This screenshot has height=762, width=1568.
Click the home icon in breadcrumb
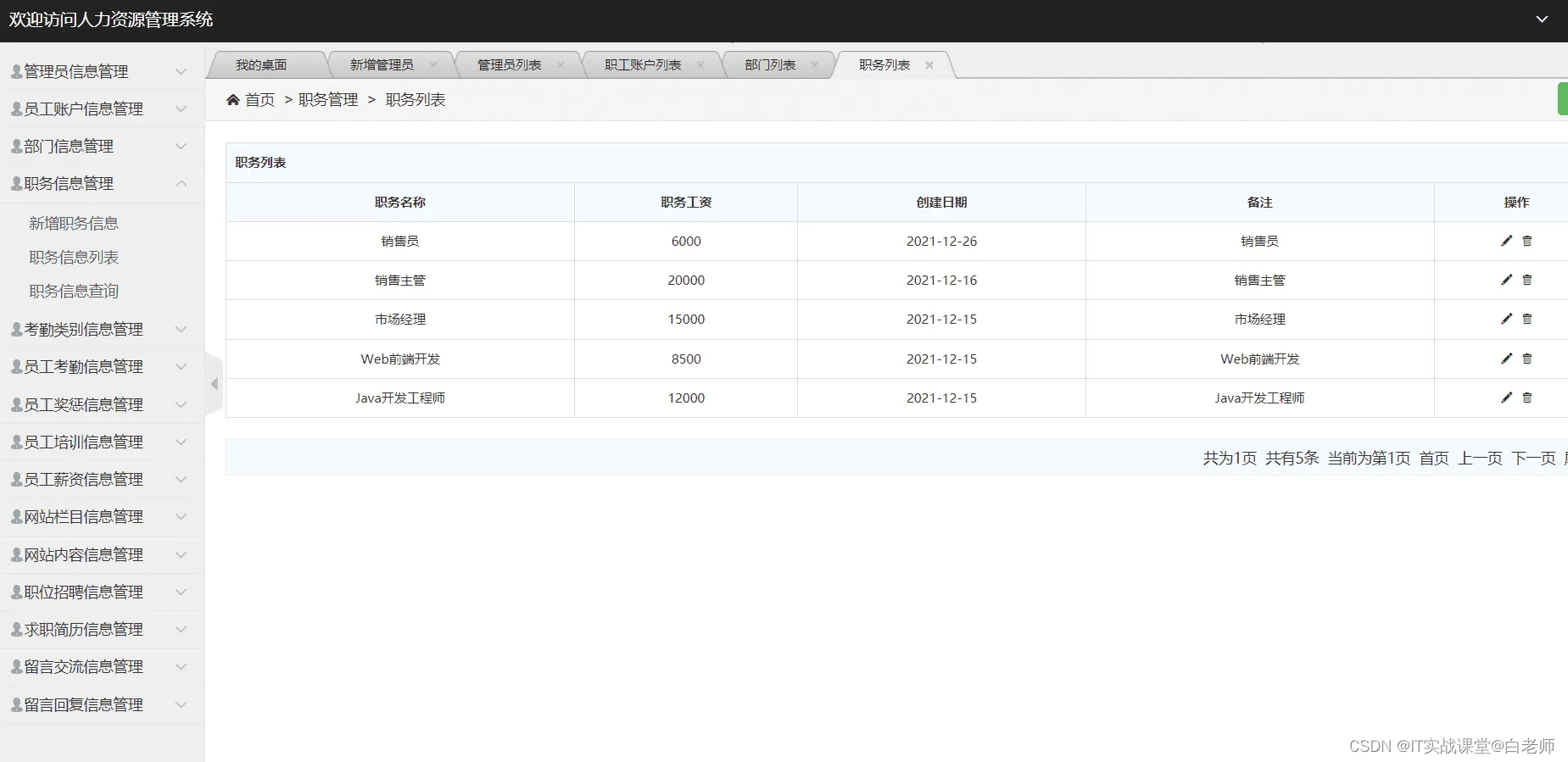coord(233,100)
